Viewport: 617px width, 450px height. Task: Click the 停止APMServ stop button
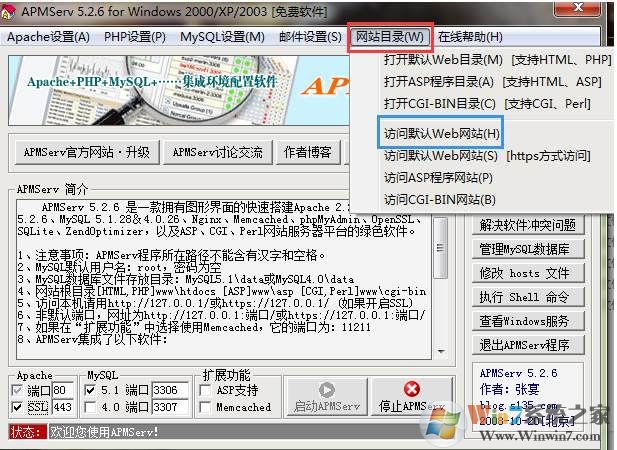point(412,397)
